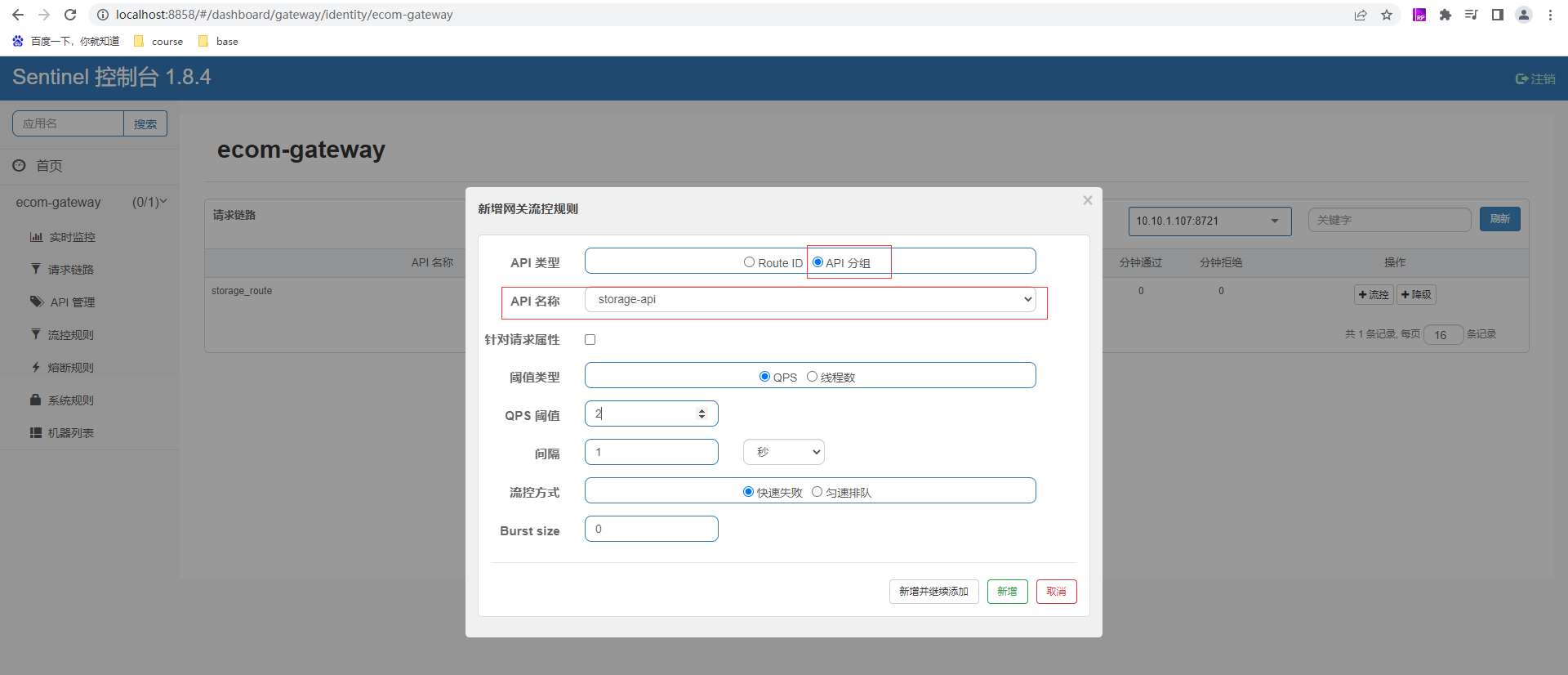Screen dimensions: 1568x675
Task: Click 降级 button for storage_route
Action: (x=1416, y=294)
